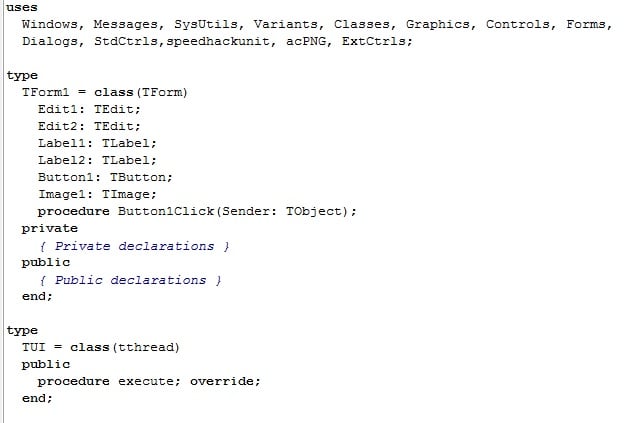Place cursor on 'speedhackunit' unit name
The height and width of the screenshot is (423, 625).
click(218, 41)
